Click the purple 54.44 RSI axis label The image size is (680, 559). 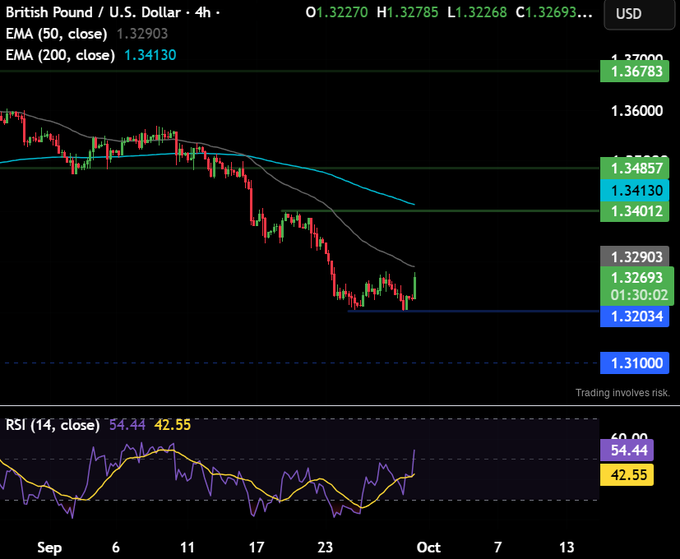[627, 450]
